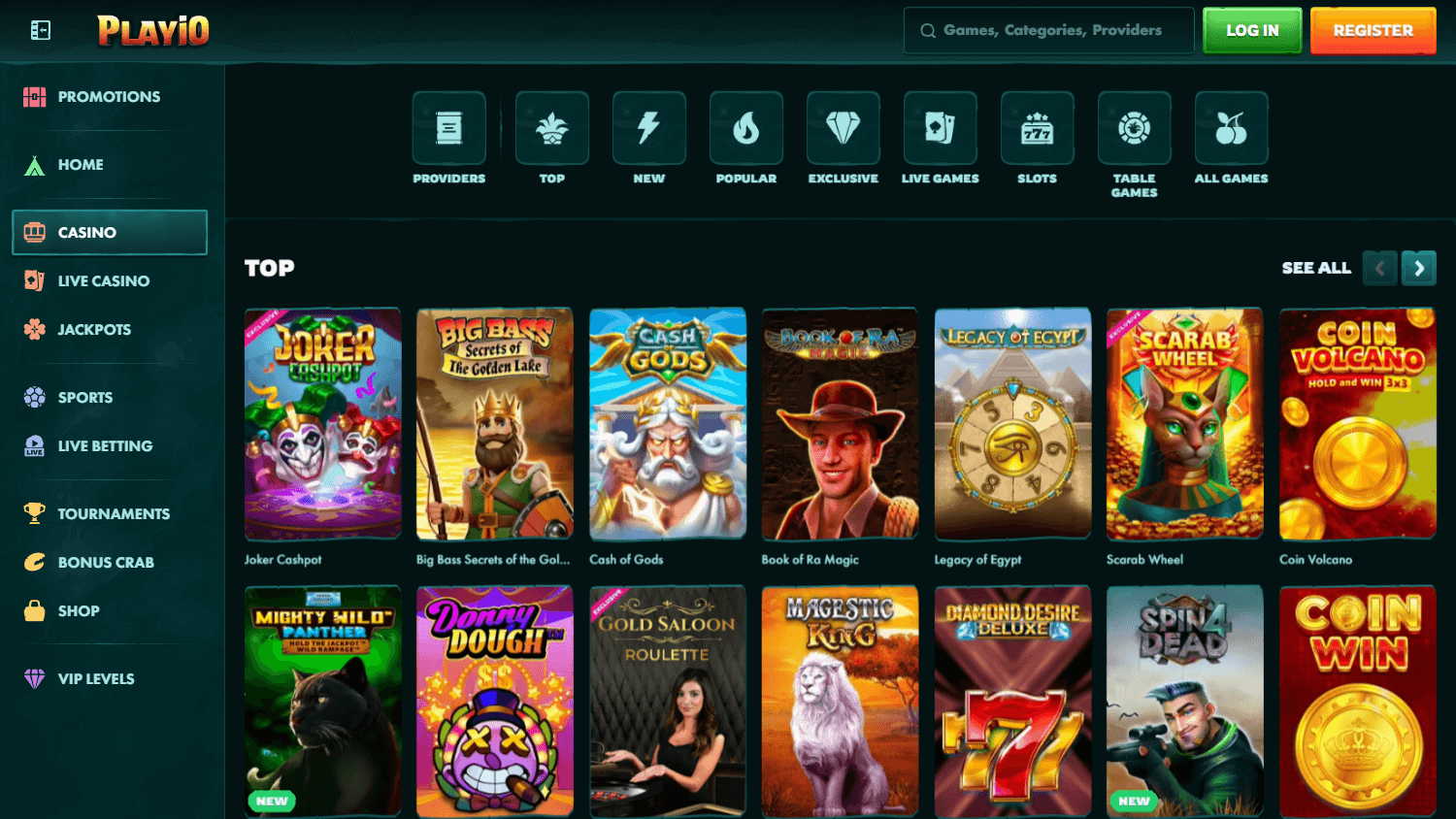
Task: Open the Providers category icon
Action: pyautogui.click(x=449, y=128)
